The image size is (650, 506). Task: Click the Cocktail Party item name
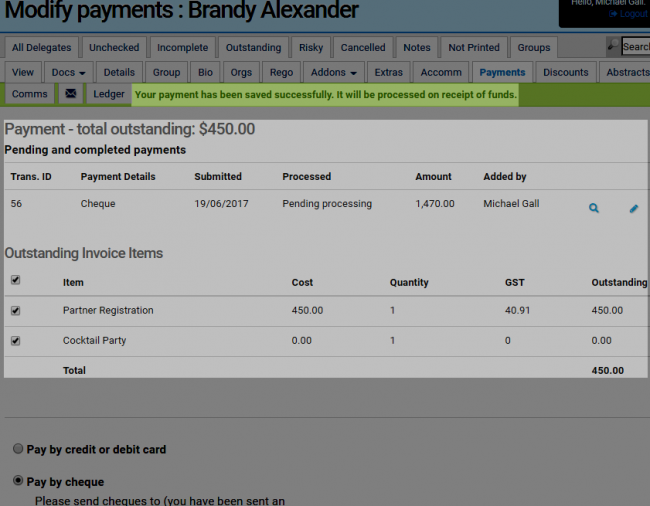coord(95,341)
